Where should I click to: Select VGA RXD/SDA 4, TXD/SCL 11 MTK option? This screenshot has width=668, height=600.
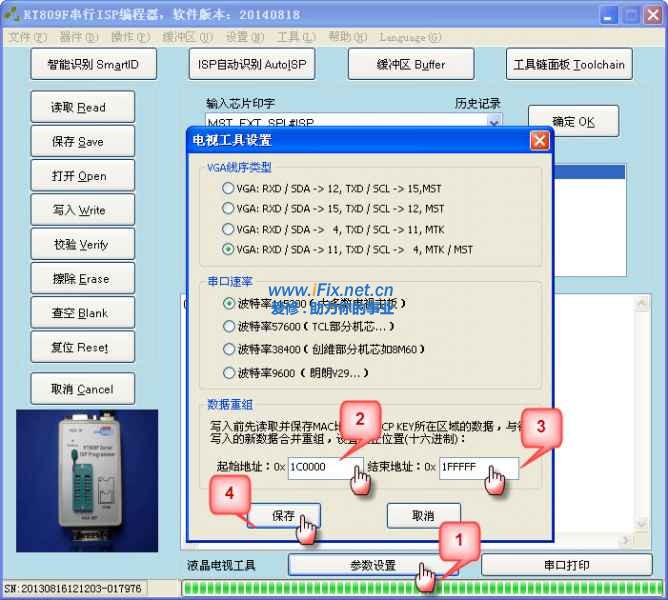point(229,229)
